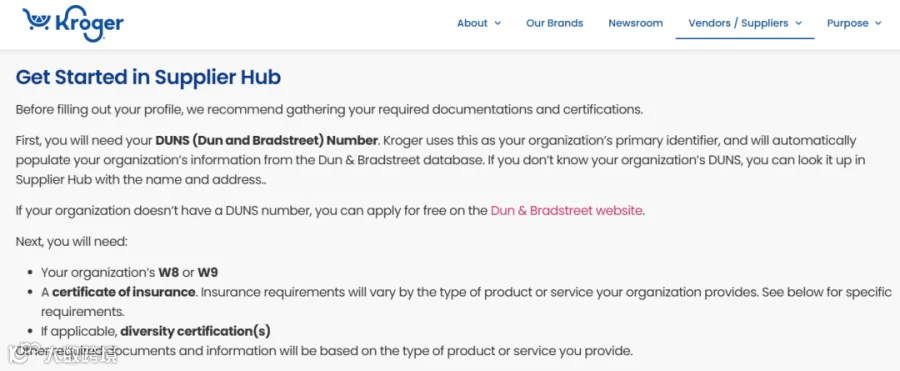This screenshot has height=371, width=900.
Task: Open the Newsroom link in the navigation
Action: [635, 24]
